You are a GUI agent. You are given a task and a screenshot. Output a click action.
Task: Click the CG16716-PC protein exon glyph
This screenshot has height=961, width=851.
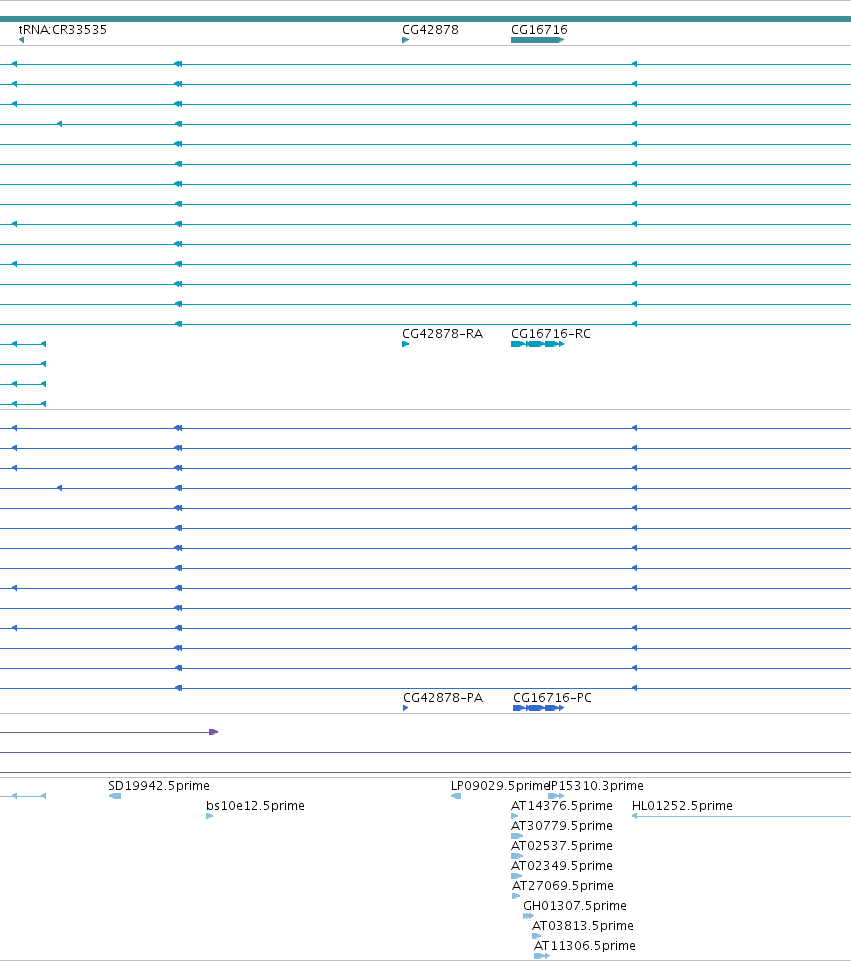(539, 708)
